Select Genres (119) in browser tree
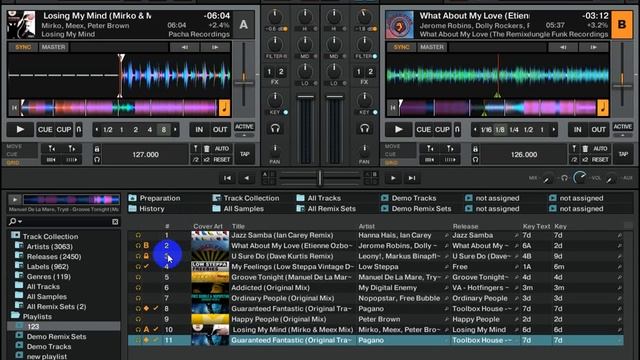 [49, 277]
